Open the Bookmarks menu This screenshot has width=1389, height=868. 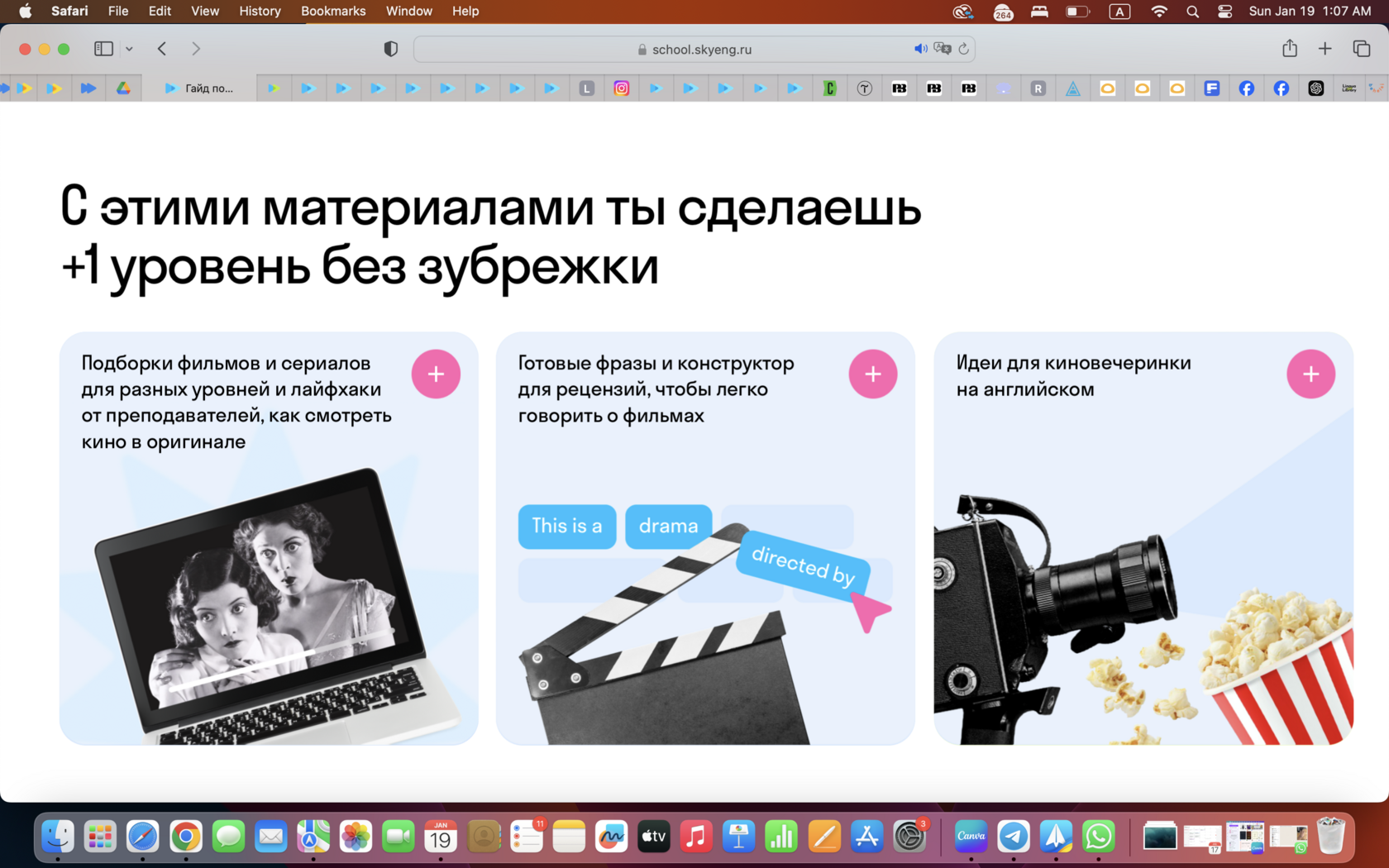coord(332,11)
